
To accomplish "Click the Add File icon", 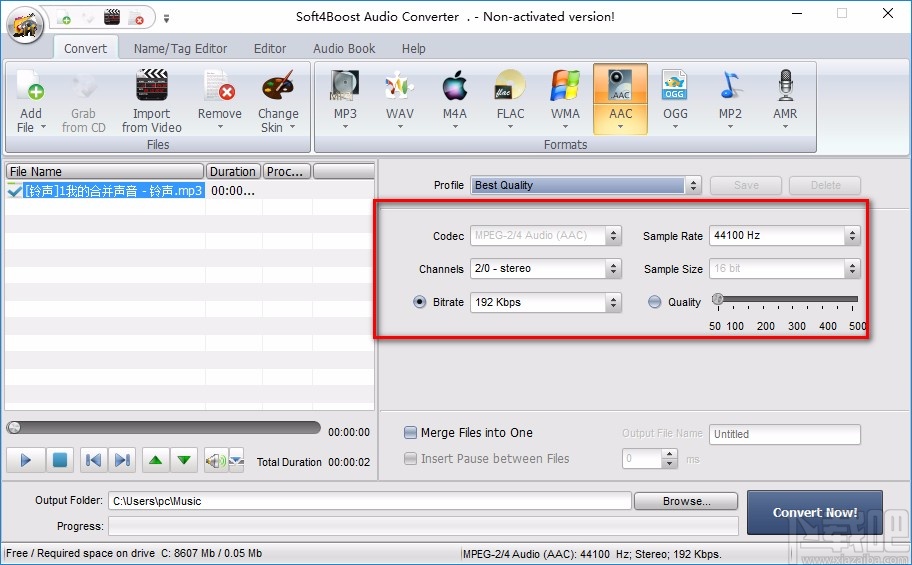I will tap(30, 86).
